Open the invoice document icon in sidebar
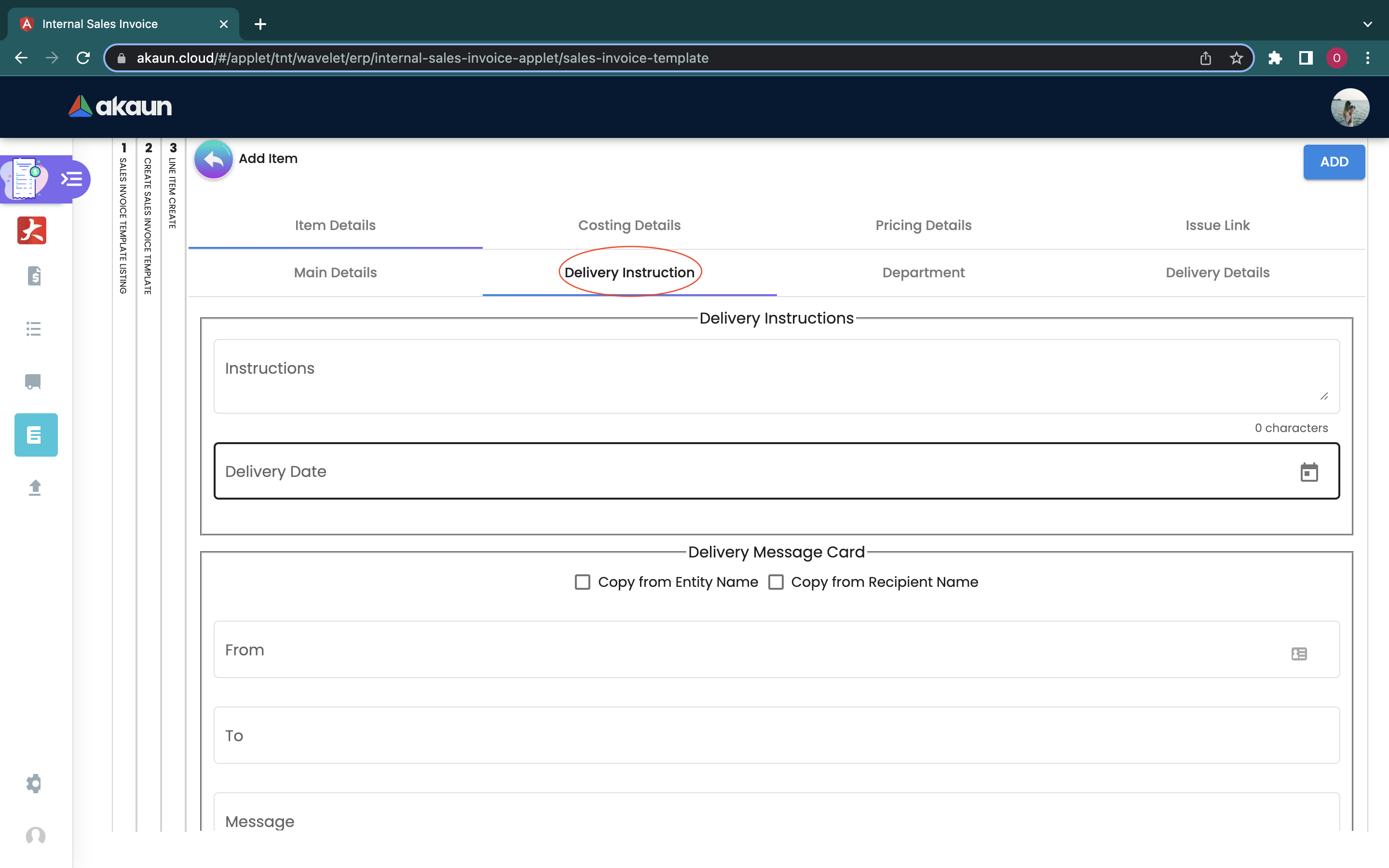The height and width of the screenshot is (868, 1389). point(34,276)
